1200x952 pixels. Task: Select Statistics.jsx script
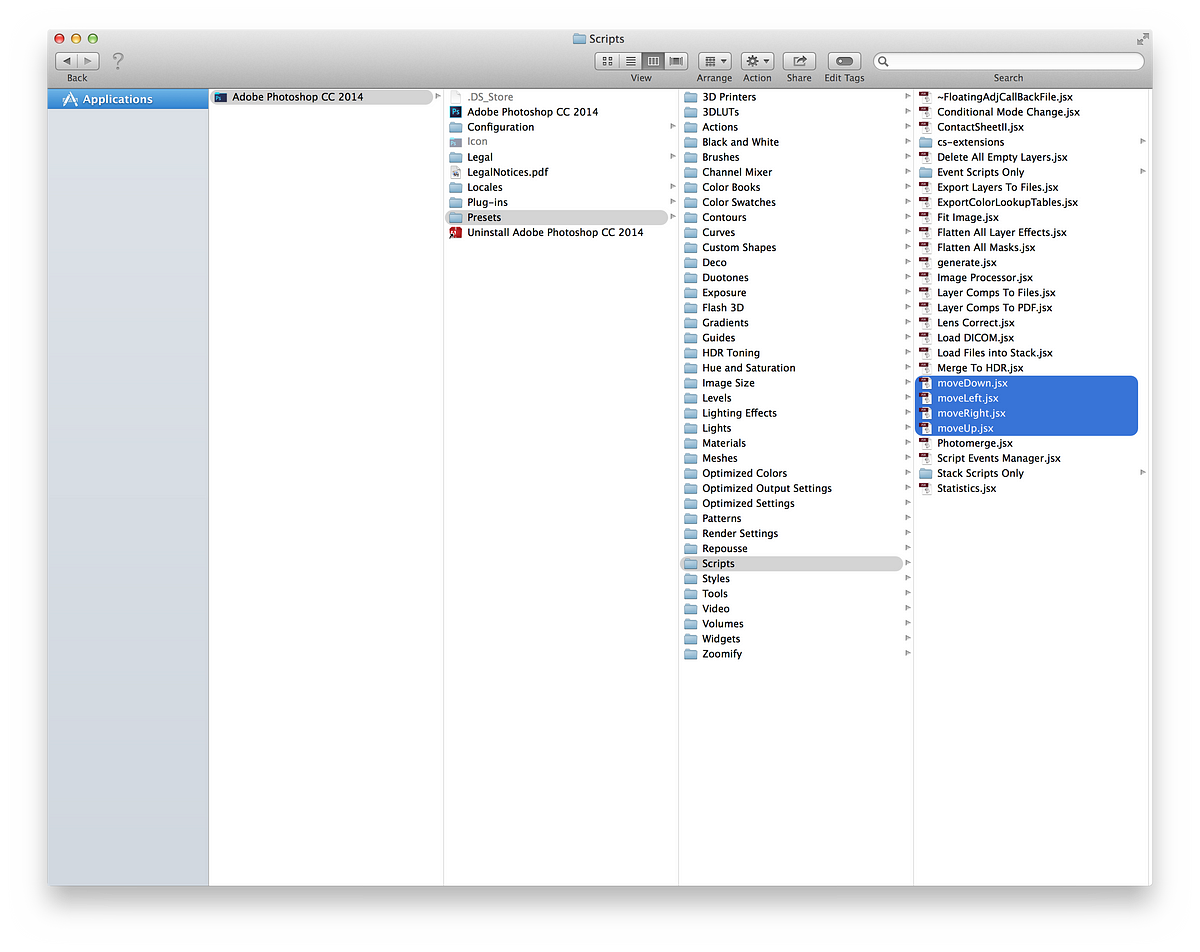pyautogui.click(x=966, y=488)
